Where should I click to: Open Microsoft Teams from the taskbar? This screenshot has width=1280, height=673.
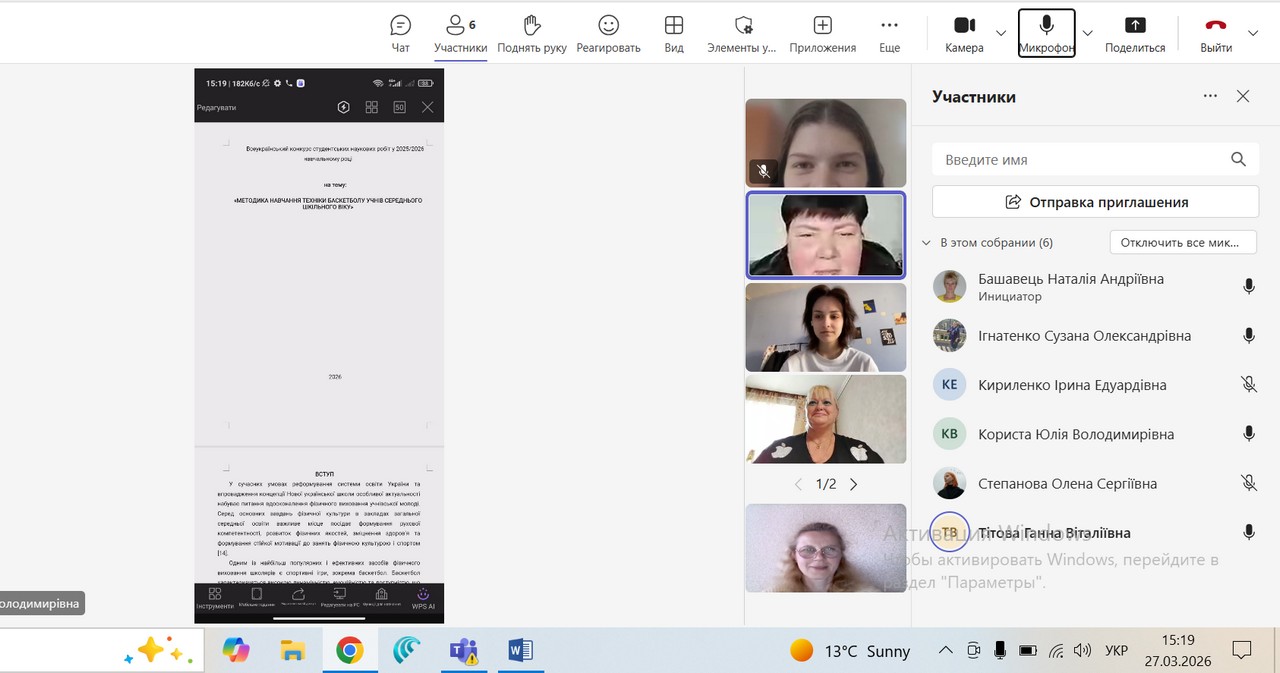coord(463,651)
